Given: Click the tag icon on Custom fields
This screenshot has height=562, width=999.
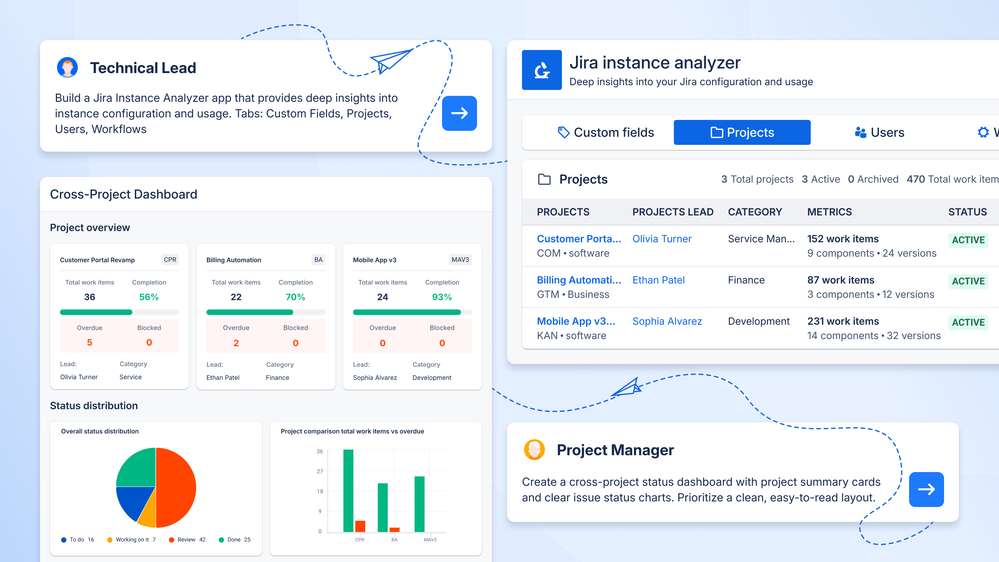Looking at the screenshot, I should (563, 133).
